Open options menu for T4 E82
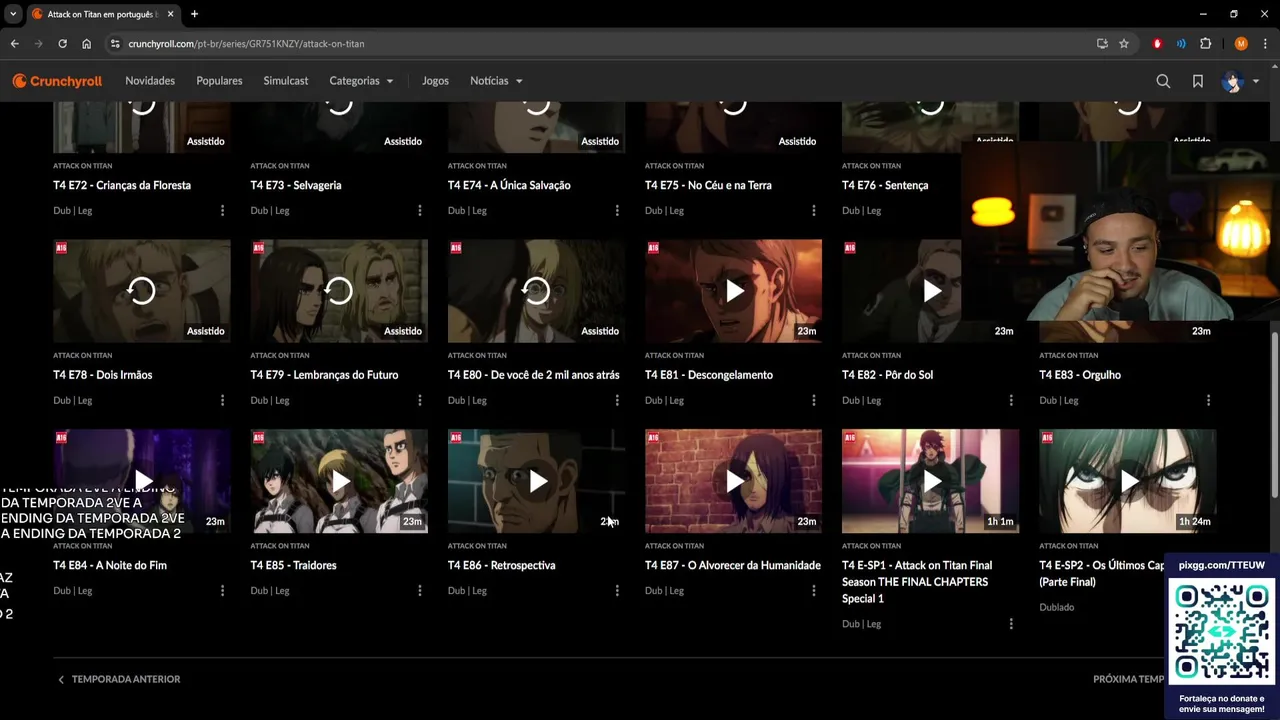Image resolution: width=1280 pixels, height=720 pixels. tap(1010, 400)
